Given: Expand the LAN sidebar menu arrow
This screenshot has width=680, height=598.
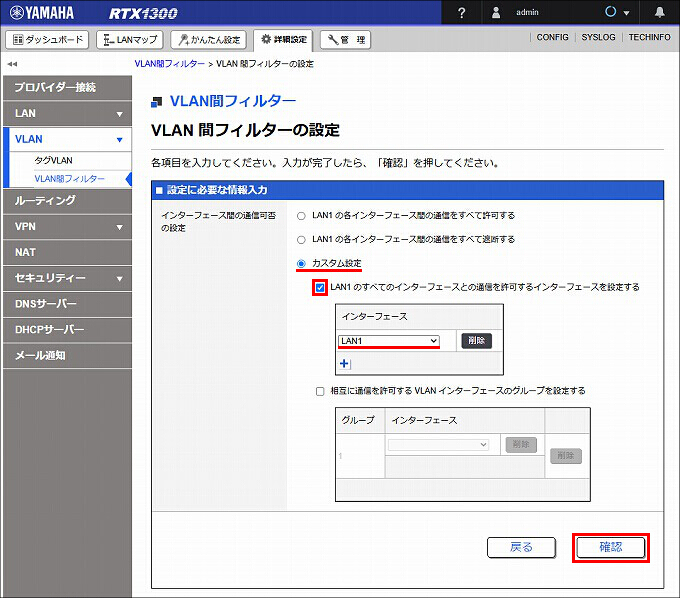Looking at the screenshot, I should point(120,114).
